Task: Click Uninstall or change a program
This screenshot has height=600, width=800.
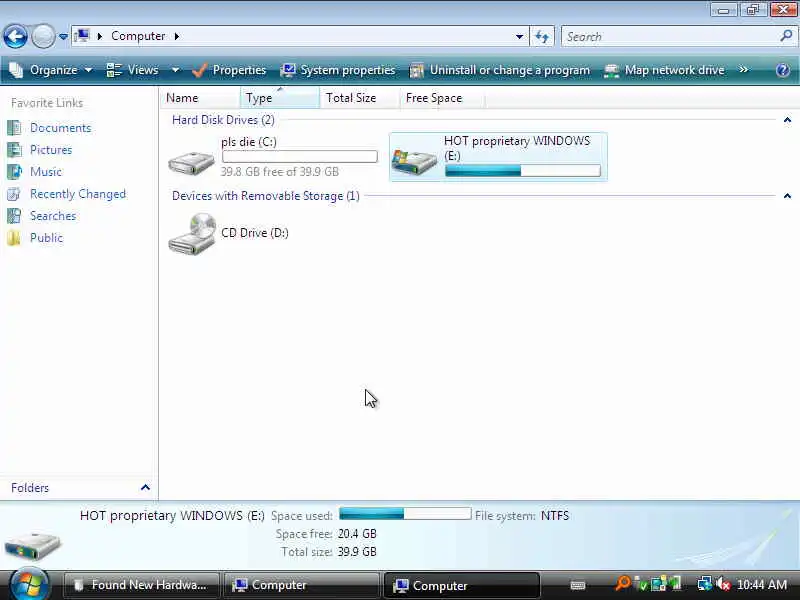Action: coord(500,70)
